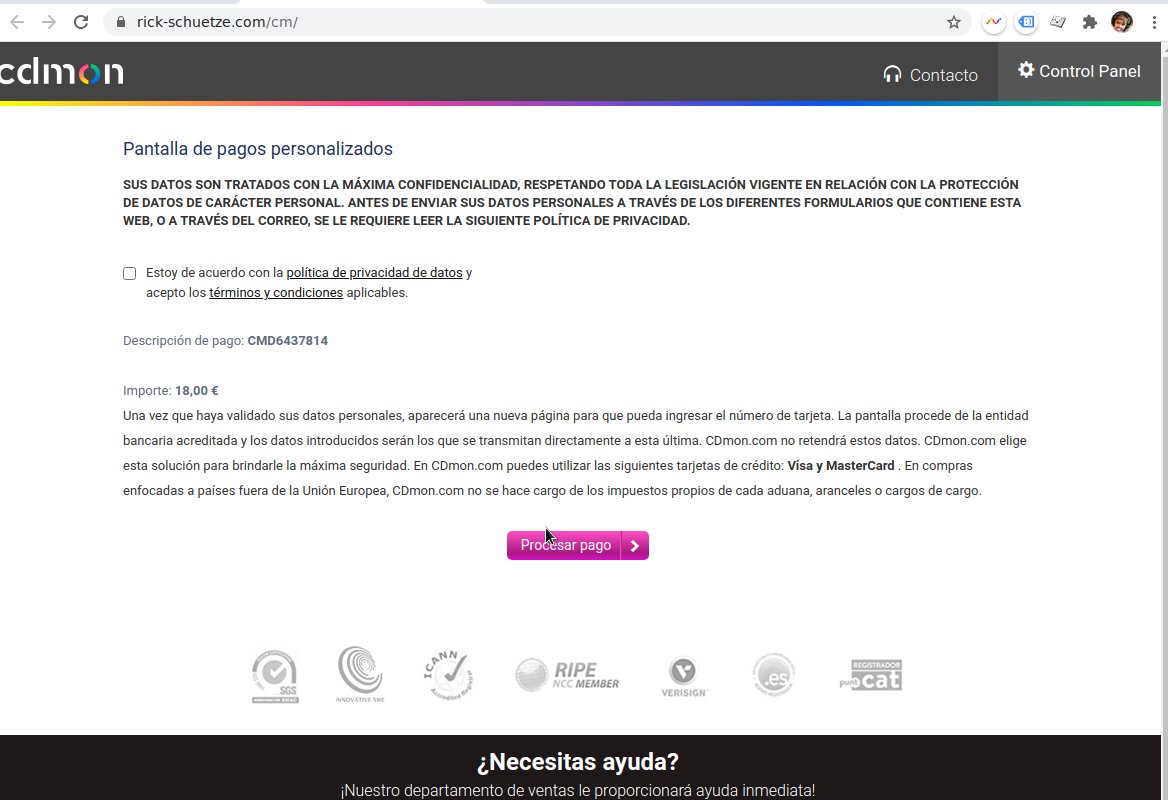Viewport: 1168px width, 800px height.
Task: Click the Procesar pago button
Action: [x=577, y=546]
